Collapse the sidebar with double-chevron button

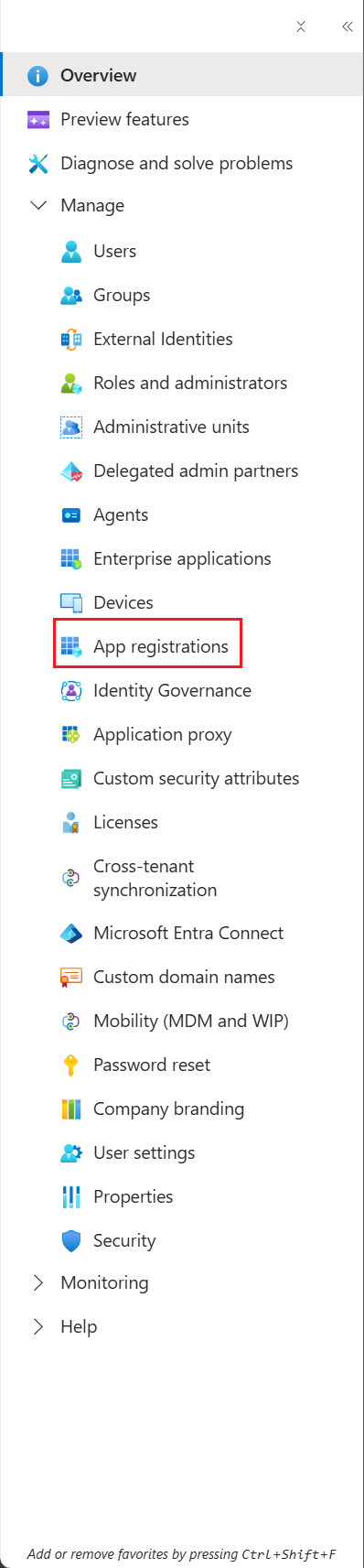(x=348, y=27)
